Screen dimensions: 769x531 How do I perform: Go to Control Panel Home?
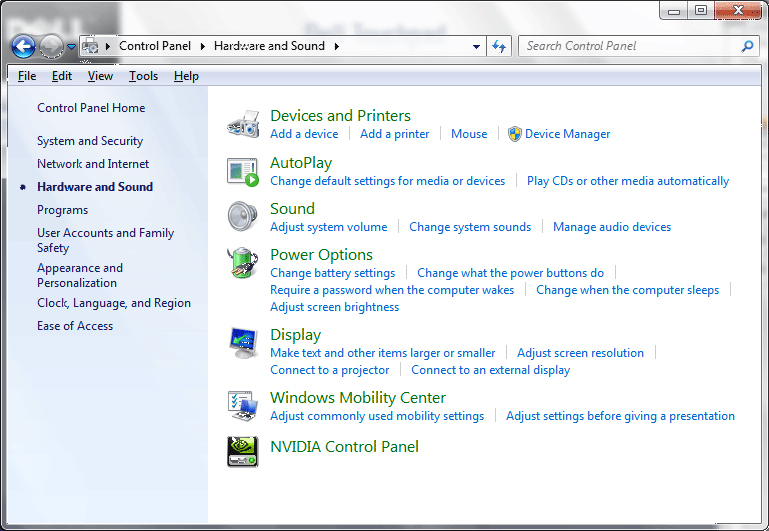click(91, 107)
